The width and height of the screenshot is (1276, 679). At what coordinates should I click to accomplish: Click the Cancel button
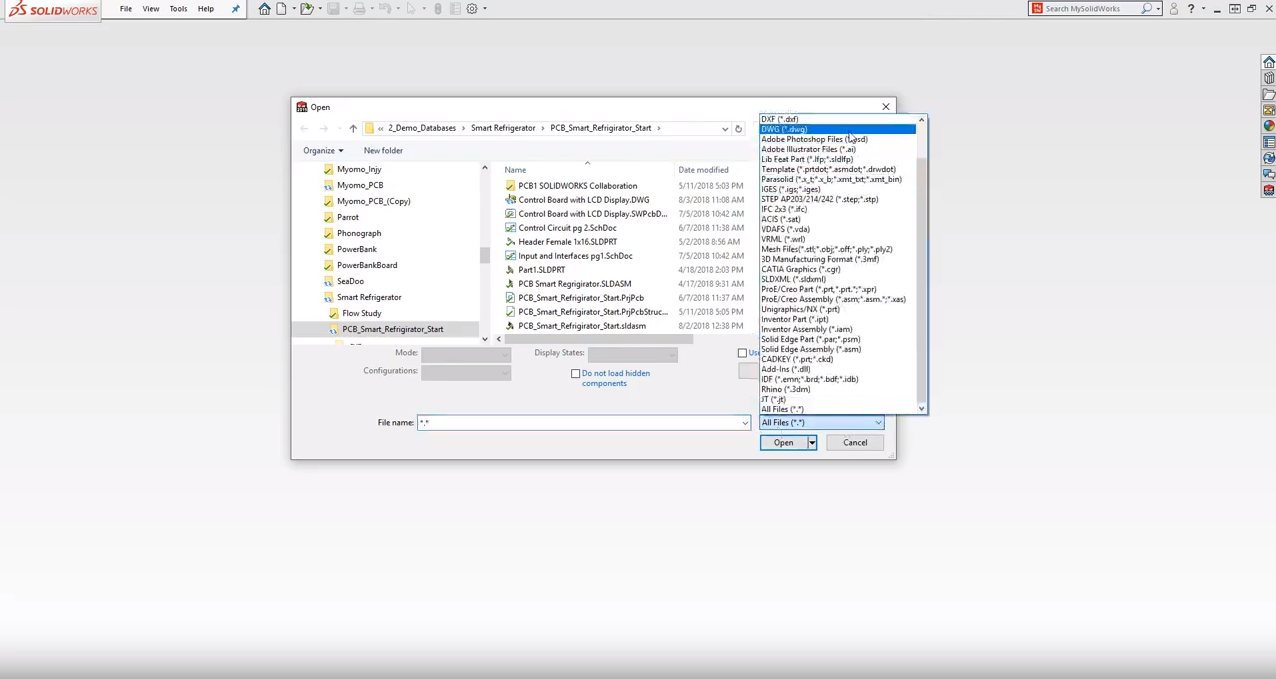click(x=855, y=443)
